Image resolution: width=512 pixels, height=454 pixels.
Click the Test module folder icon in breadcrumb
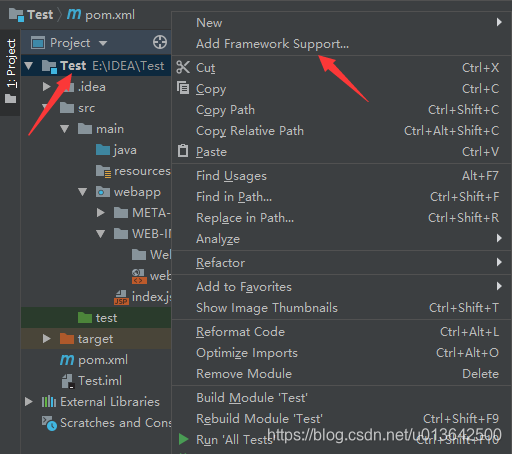[x=16, y=15]
